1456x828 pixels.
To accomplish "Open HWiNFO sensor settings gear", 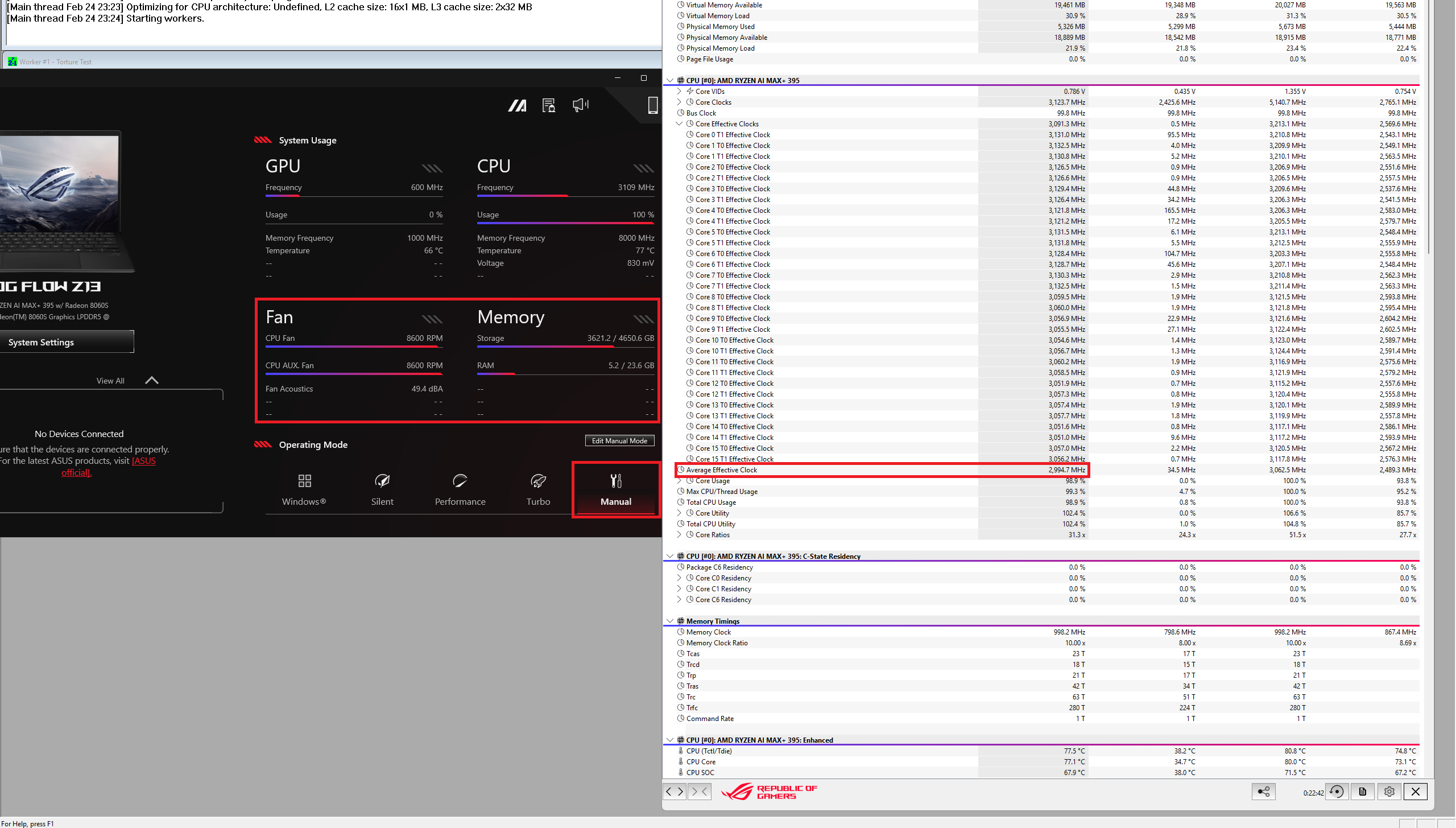I will click(x=1389, y=792).
